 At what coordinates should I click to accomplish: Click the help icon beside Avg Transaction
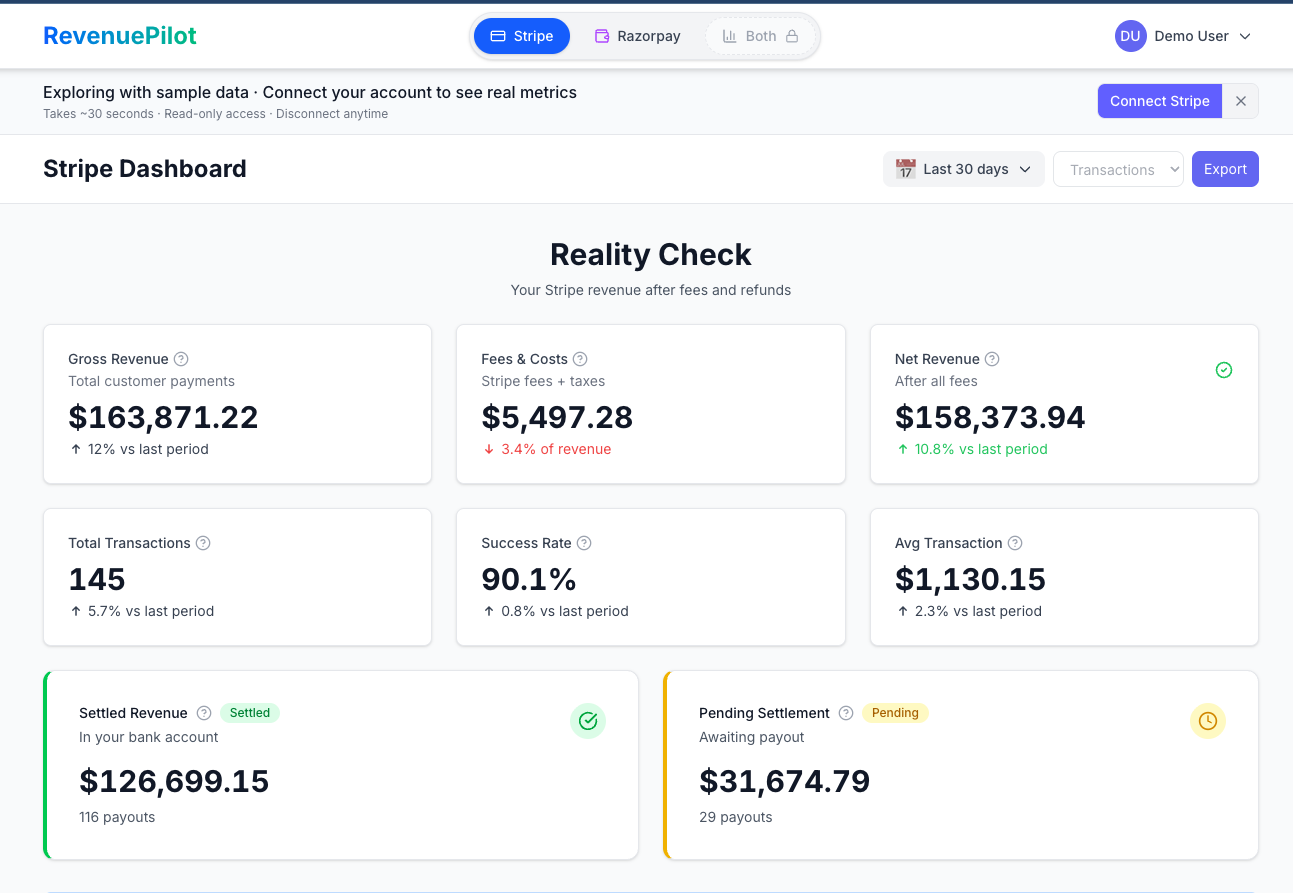point(1014,543)
